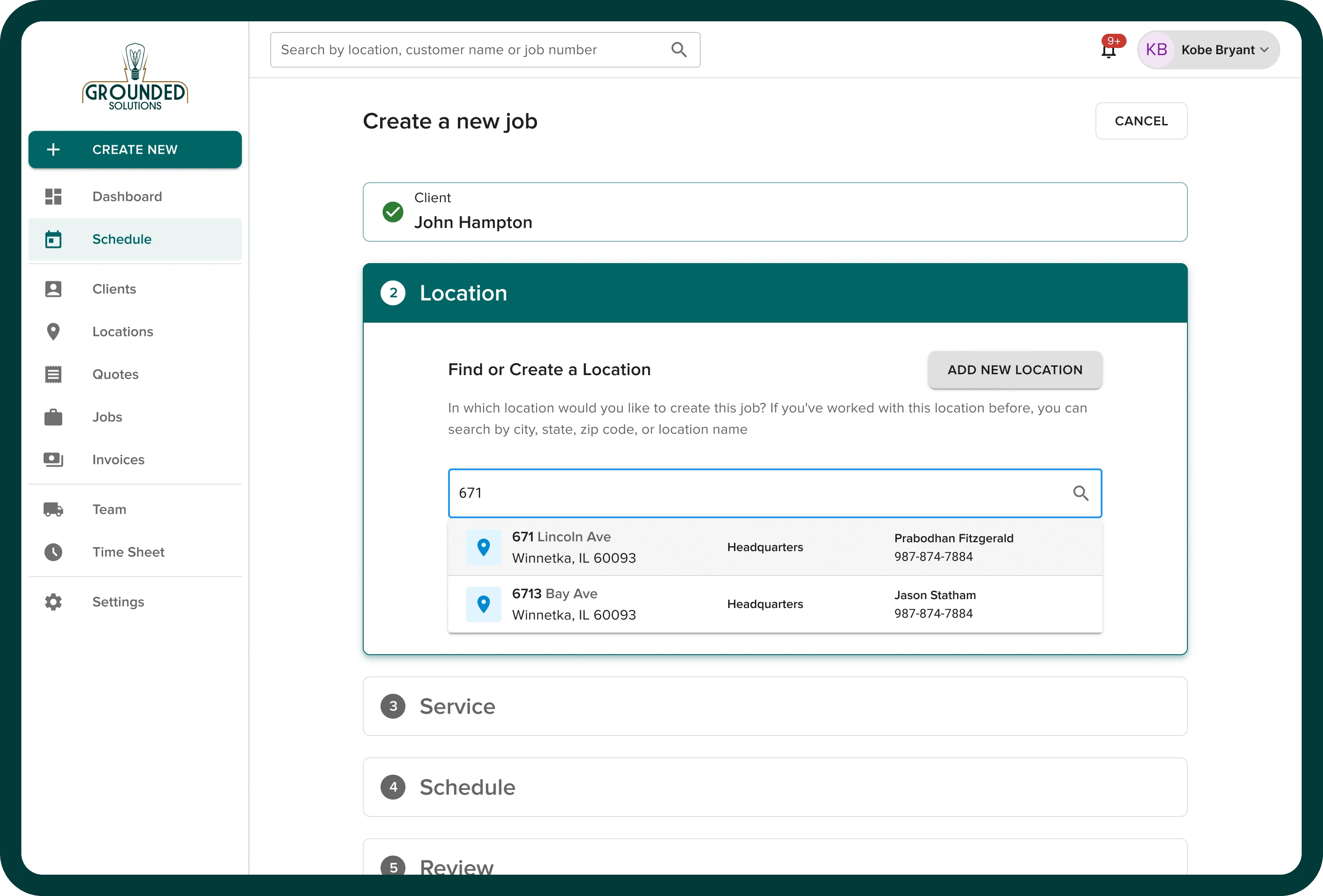Open Dashboard from the sidebar
The height and width of the screenshot is (896, 1323).
(x=135, y=196)
